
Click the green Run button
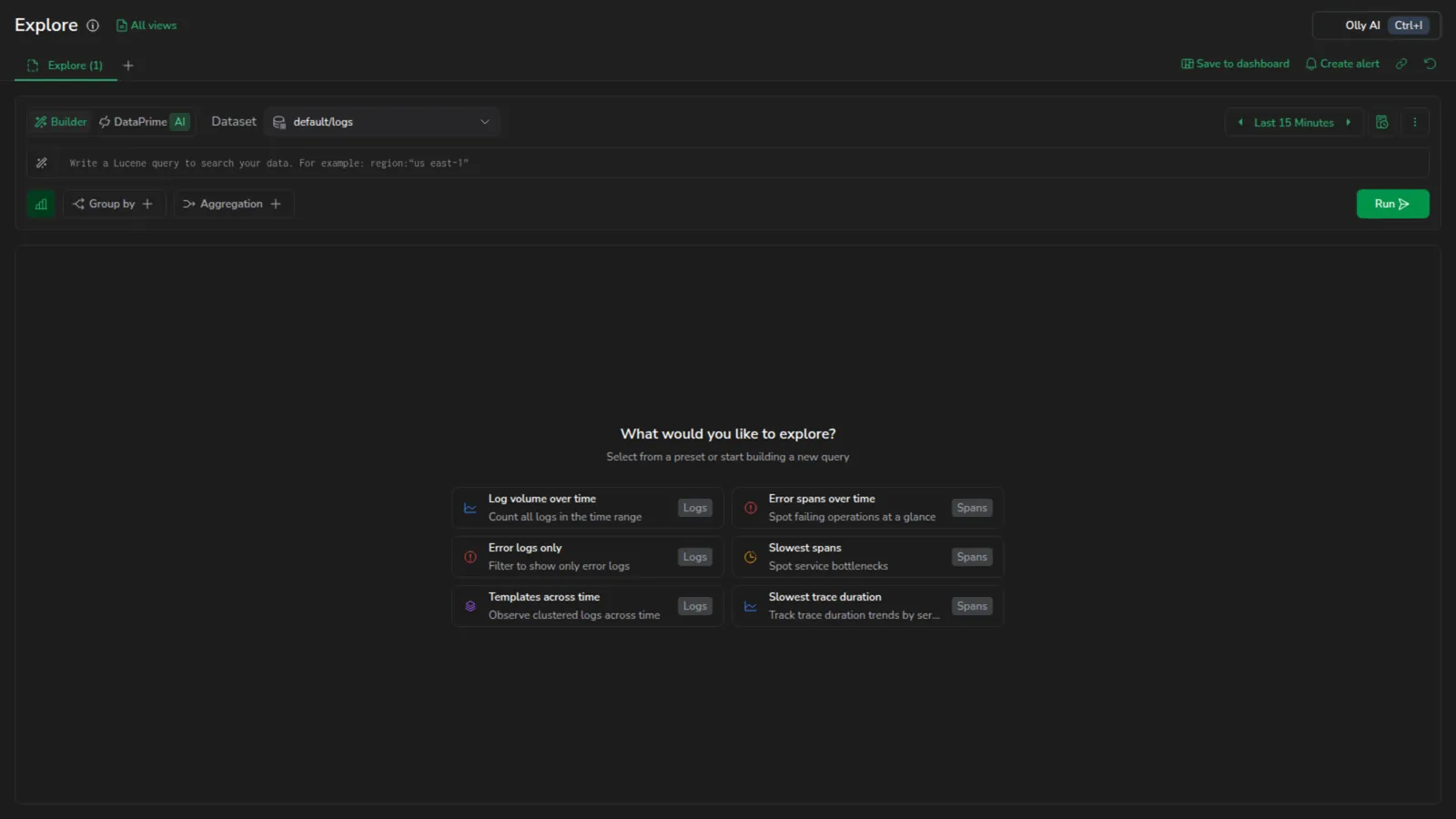tap(1392, 204)
